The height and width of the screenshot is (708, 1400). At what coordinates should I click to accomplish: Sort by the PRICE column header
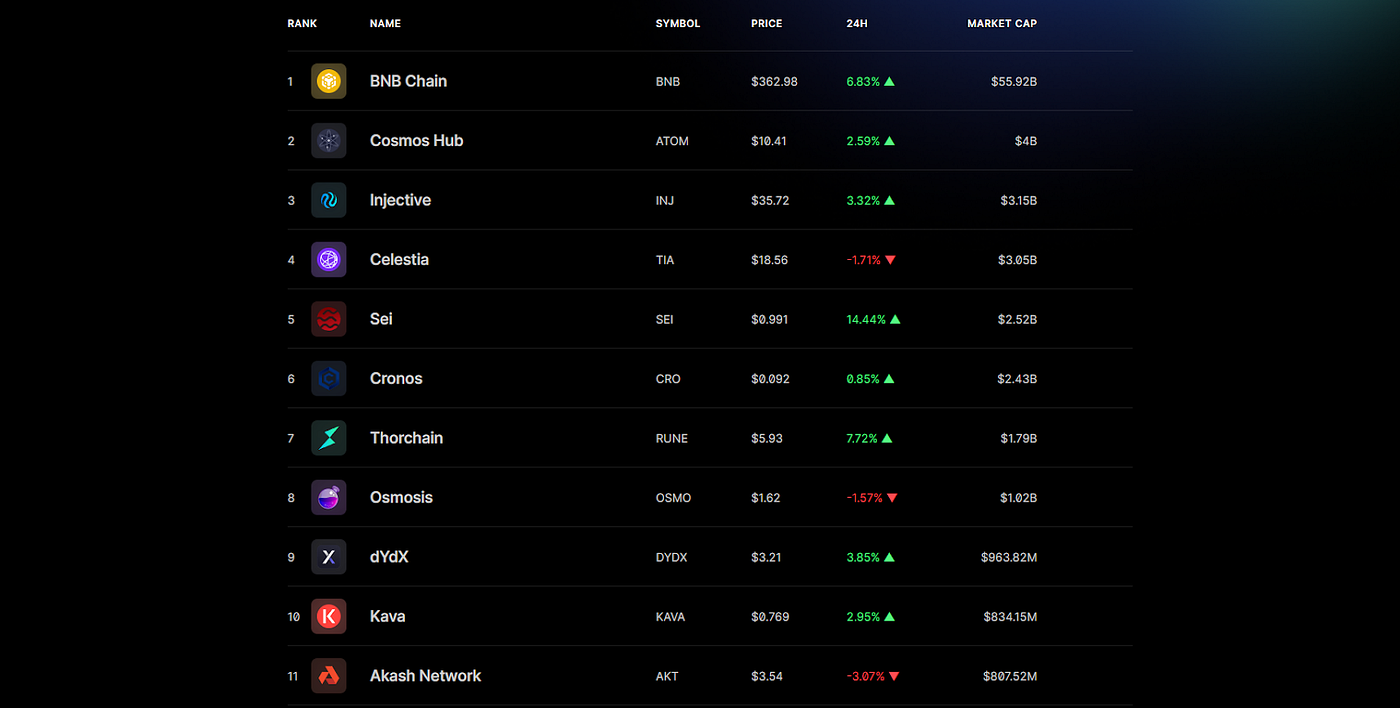pyautogui.click(x=767, y=23)
